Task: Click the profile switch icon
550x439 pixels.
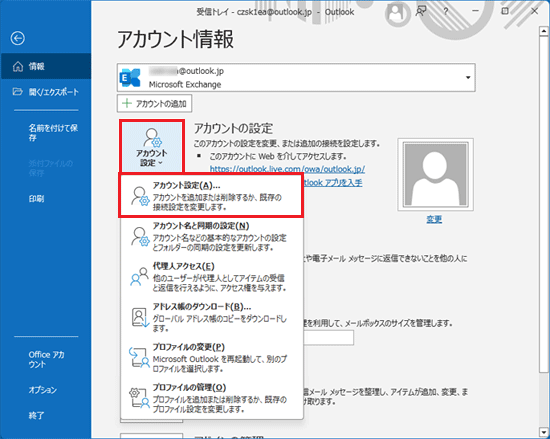Action: (x=140, y=357)
